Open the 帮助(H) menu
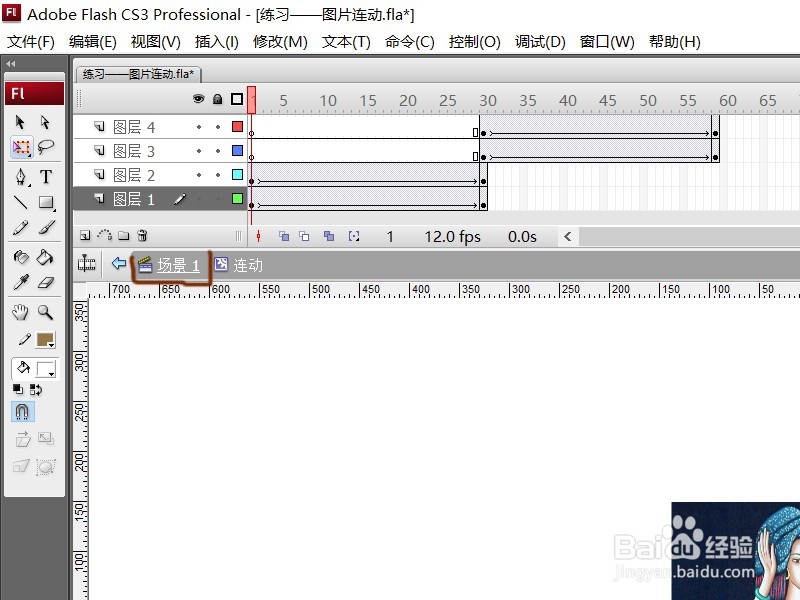 click(x=674, y=42)
